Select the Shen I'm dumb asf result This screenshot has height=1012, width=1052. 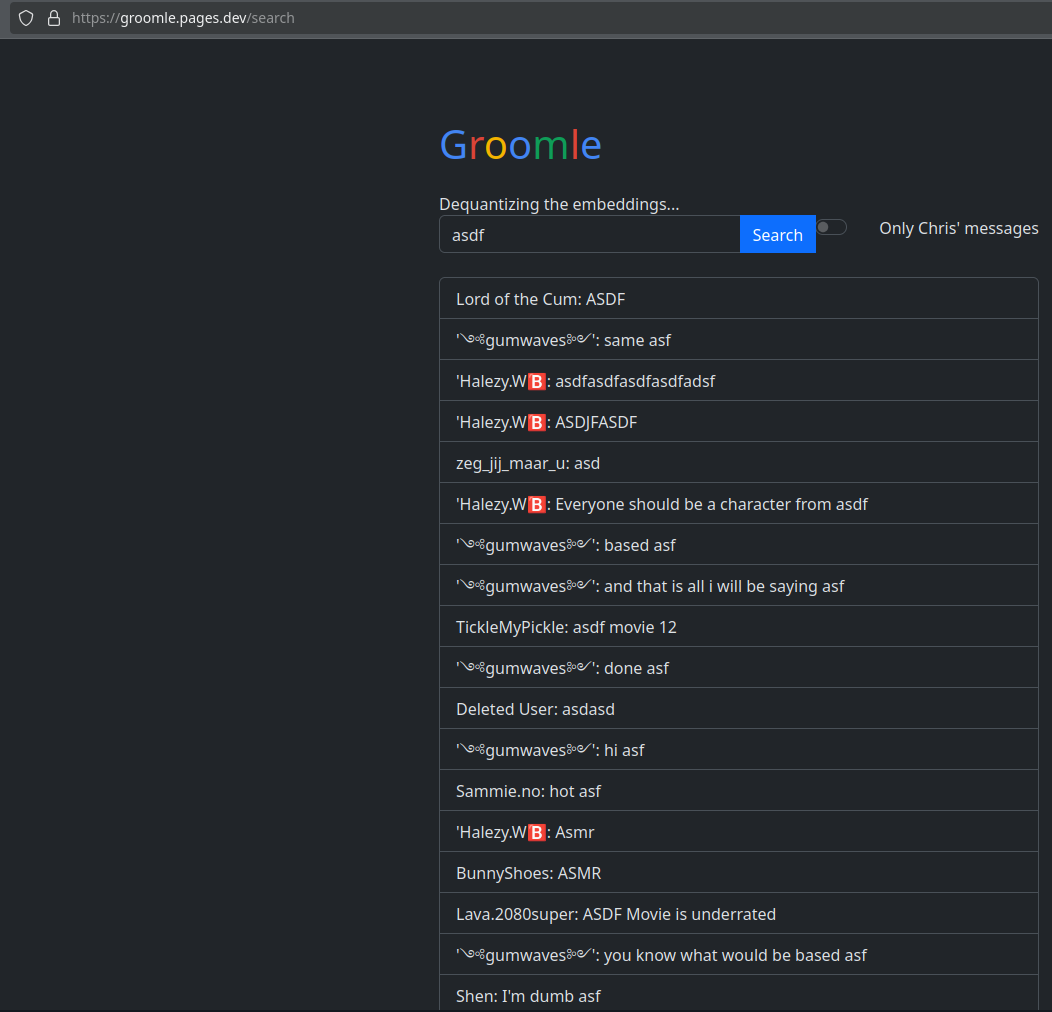click(x=739, y=993)
